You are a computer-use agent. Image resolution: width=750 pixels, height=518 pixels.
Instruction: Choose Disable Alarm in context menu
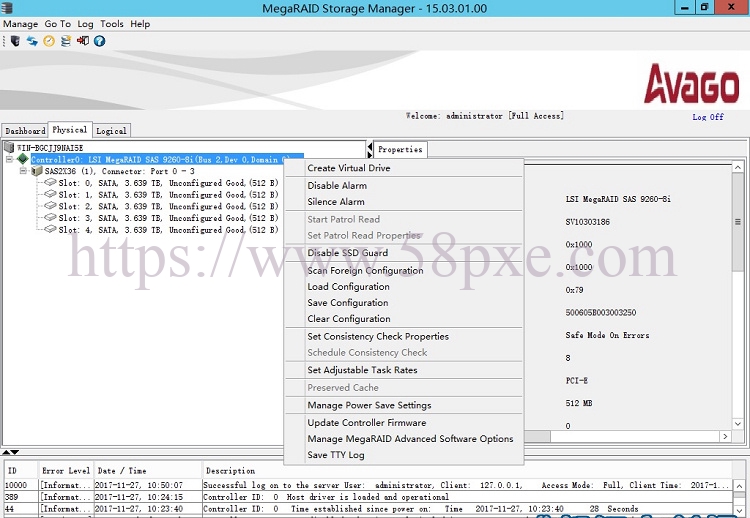(404, 186)
